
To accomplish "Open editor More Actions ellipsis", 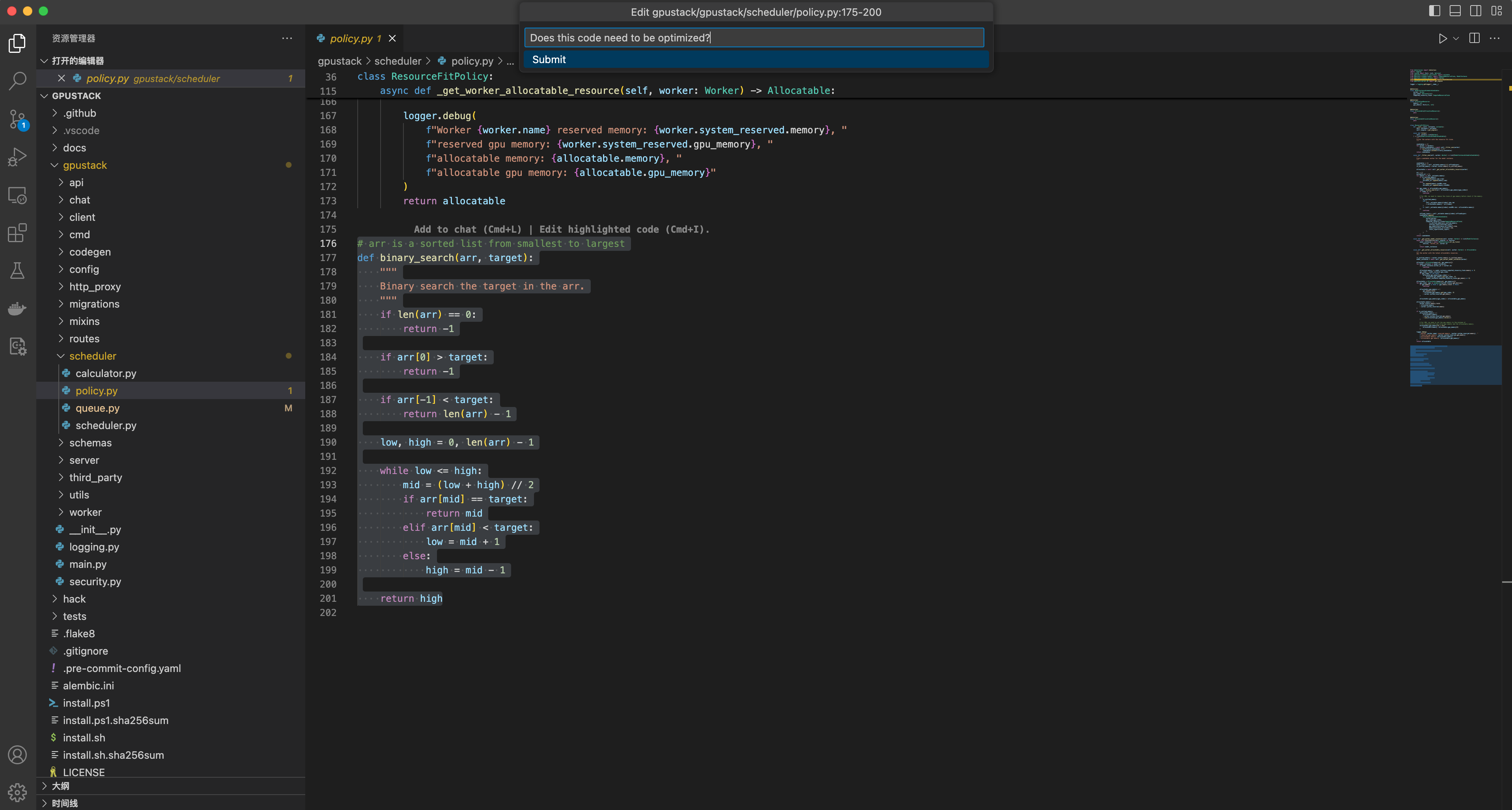I will pyautogui.click(x=1494, y=38).
